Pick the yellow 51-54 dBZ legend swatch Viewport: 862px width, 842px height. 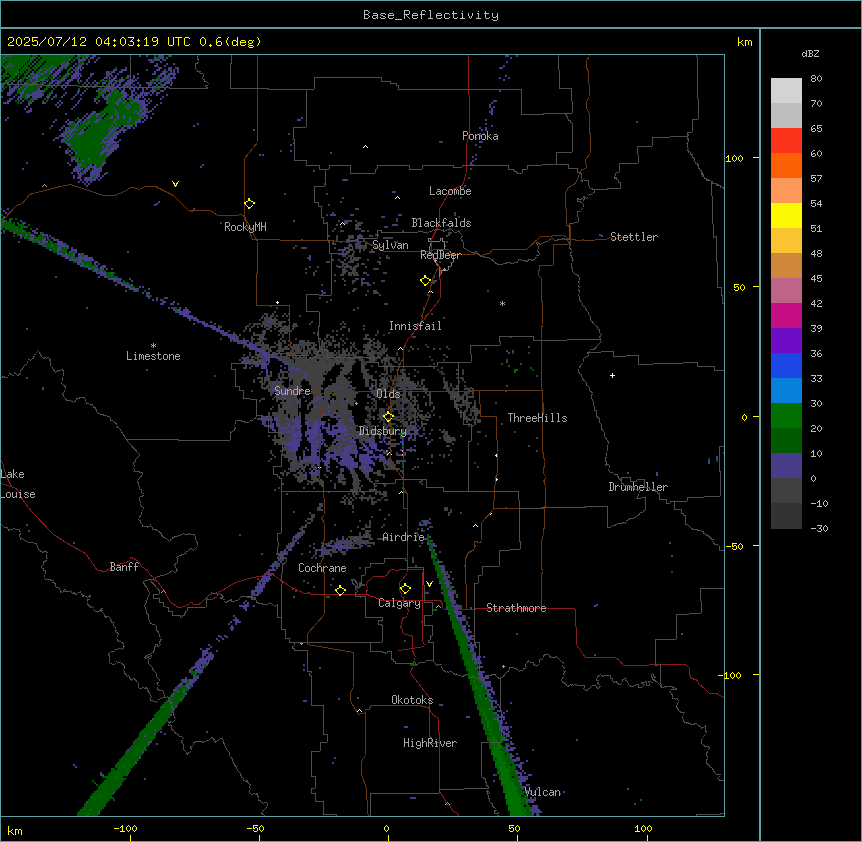[786, 215]
